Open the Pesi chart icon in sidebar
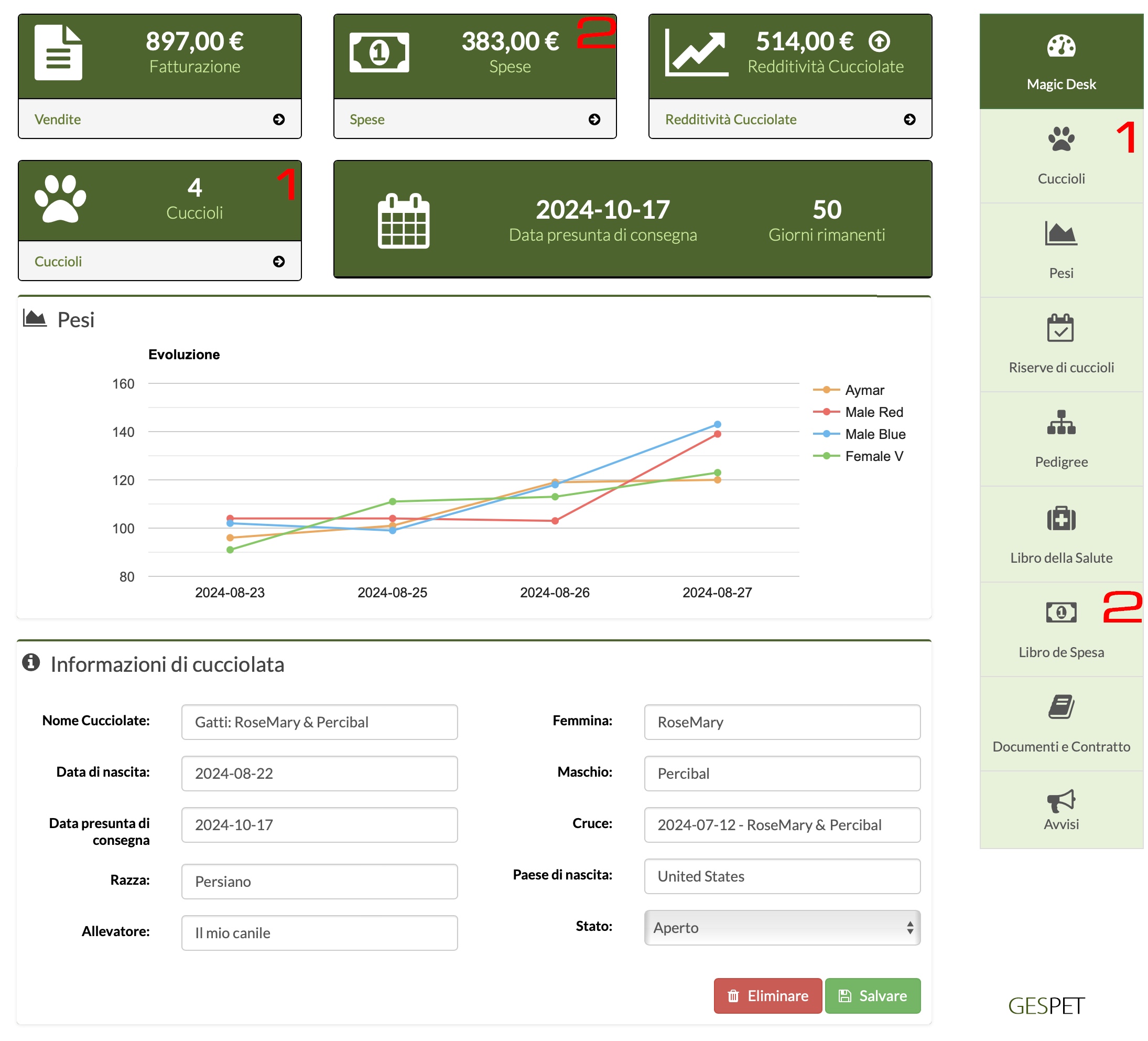 (x=1061, y=233)
